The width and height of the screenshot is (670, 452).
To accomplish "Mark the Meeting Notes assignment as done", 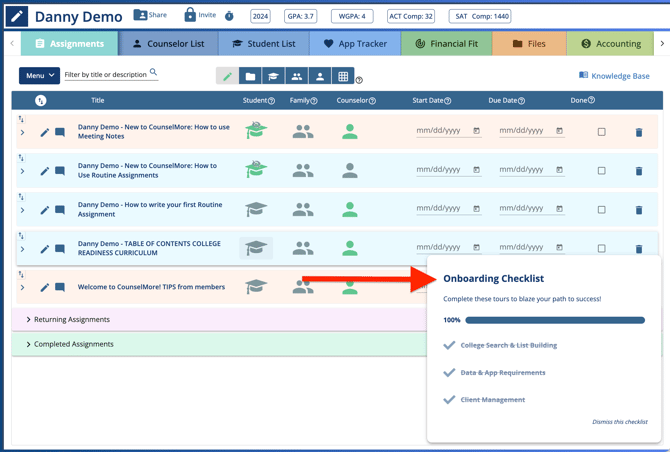I will (601, 132).
